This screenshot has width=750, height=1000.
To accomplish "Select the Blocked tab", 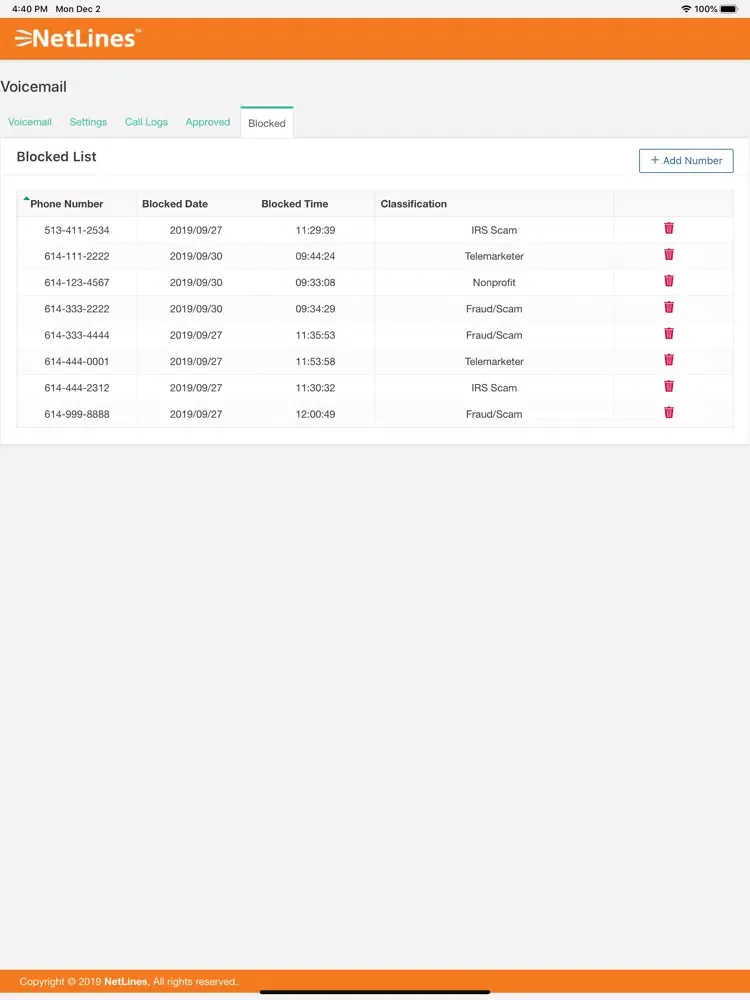I will [x=267, y=123].
